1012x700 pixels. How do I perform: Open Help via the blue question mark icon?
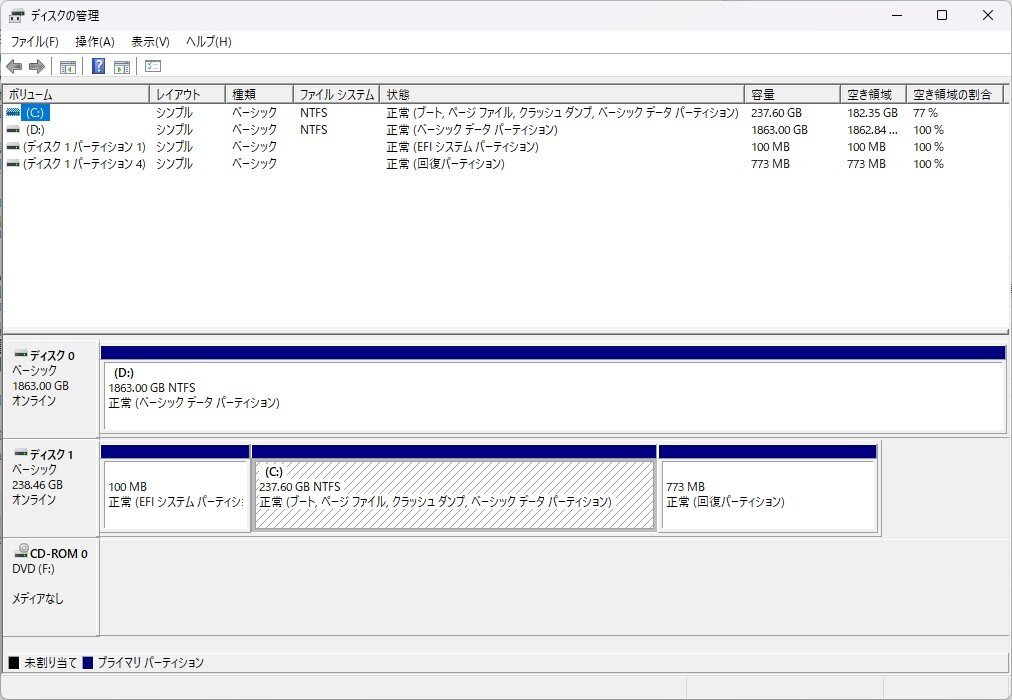tap(99, 66)
